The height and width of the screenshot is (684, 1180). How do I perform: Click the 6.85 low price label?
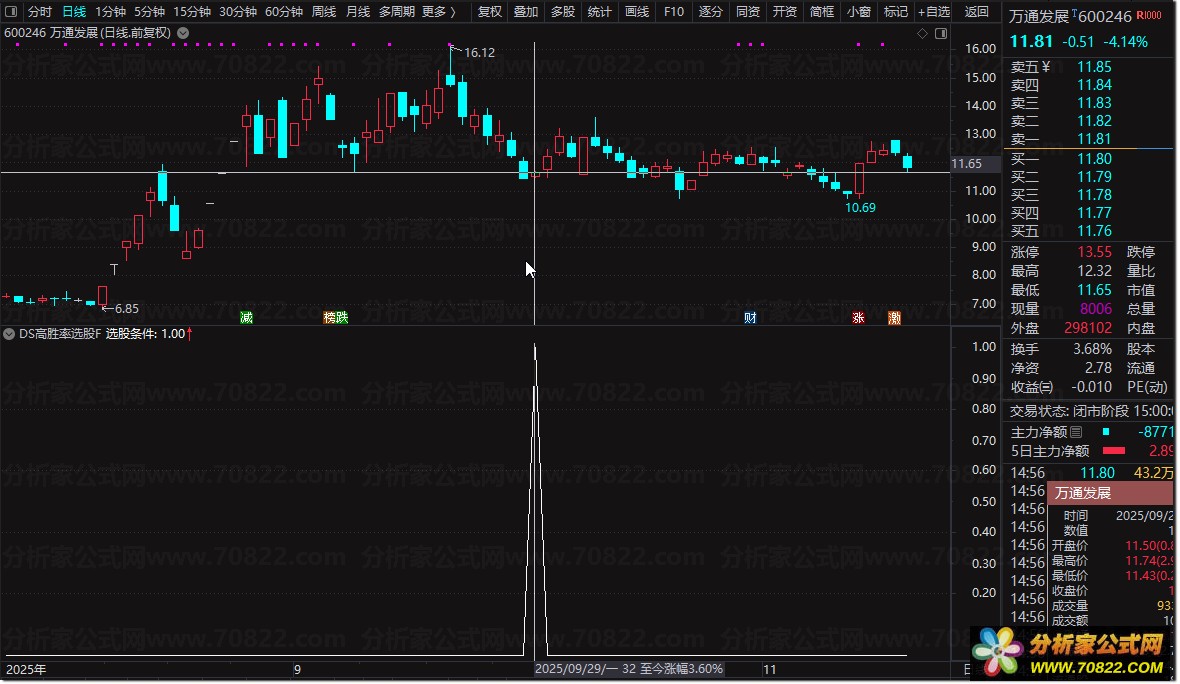[126, 309]
